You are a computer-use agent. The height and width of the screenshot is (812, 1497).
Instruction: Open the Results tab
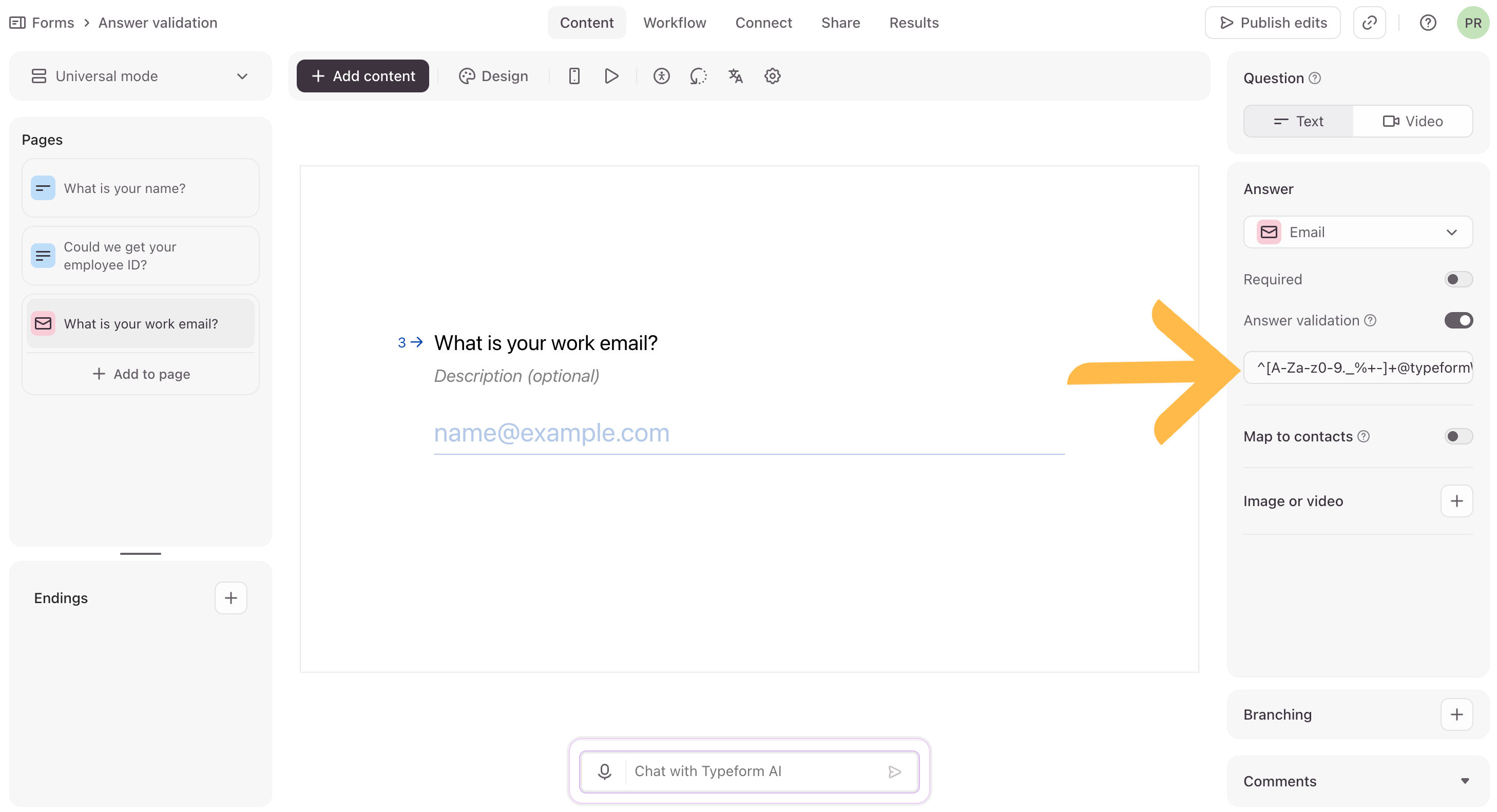click(x=913, y=23)
